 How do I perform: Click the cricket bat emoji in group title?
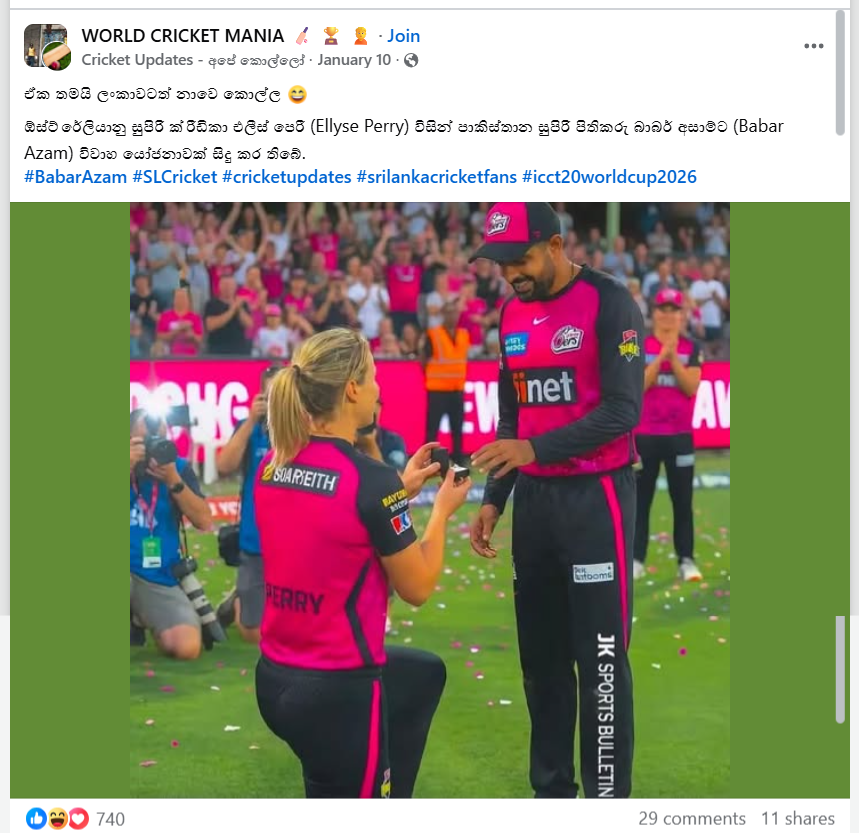[x=302, y=36]
